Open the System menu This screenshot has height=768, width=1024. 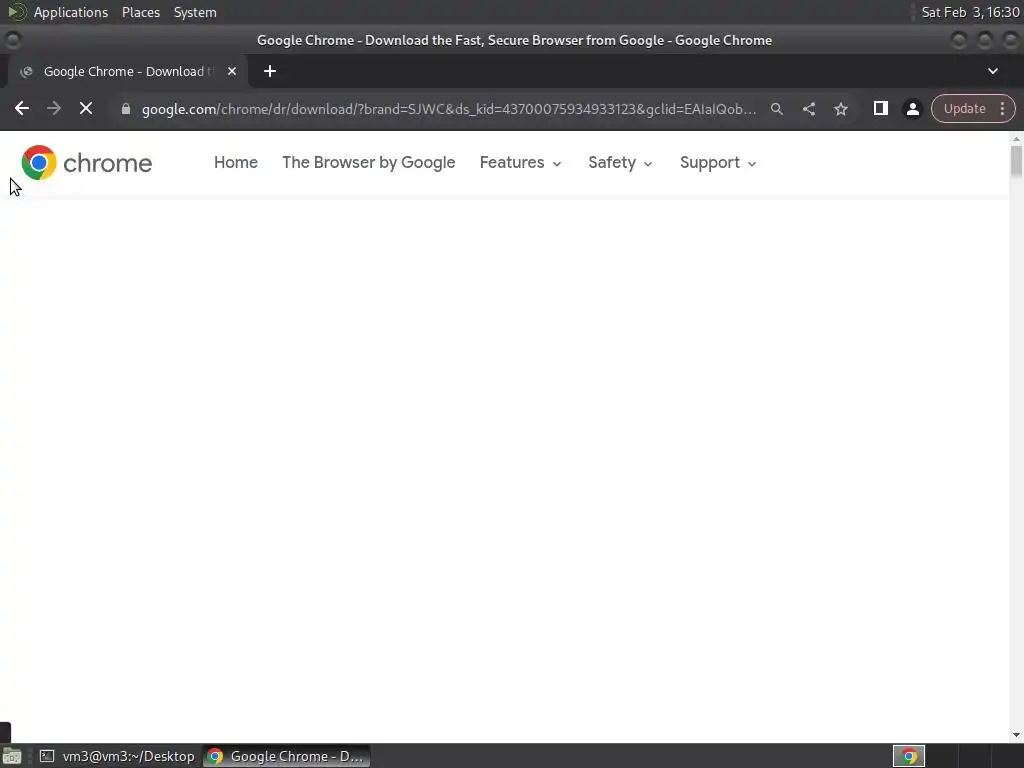pyautogui.click(x=195, y=12)
